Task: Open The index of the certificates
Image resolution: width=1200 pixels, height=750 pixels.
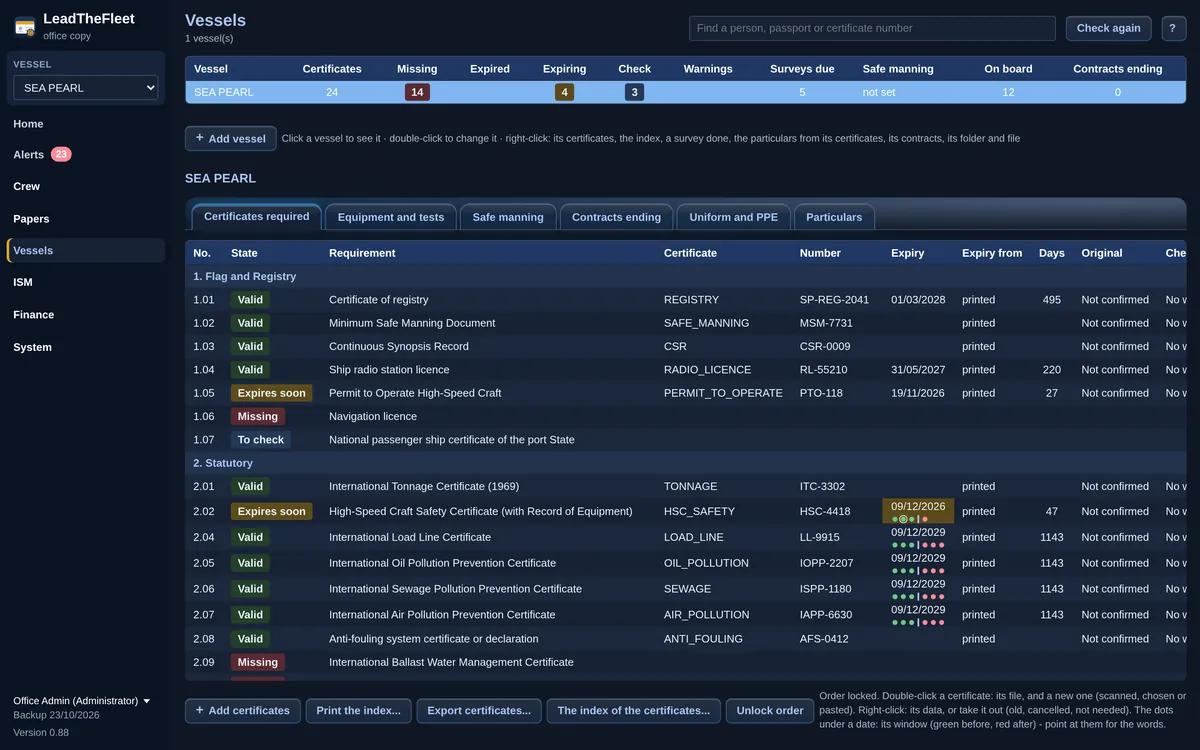Action: click(x=633, y=711)
